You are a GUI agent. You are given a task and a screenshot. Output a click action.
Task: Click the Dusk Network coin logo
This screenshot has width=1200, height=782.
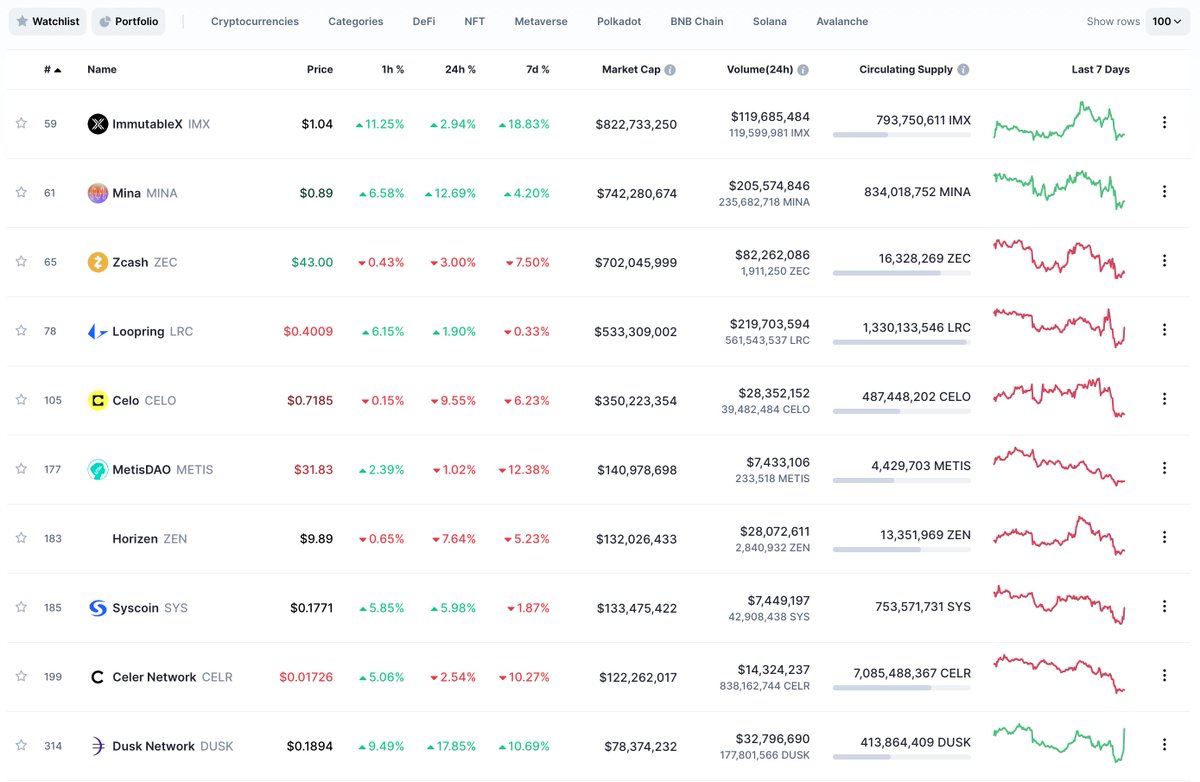[x=98, y=746]
